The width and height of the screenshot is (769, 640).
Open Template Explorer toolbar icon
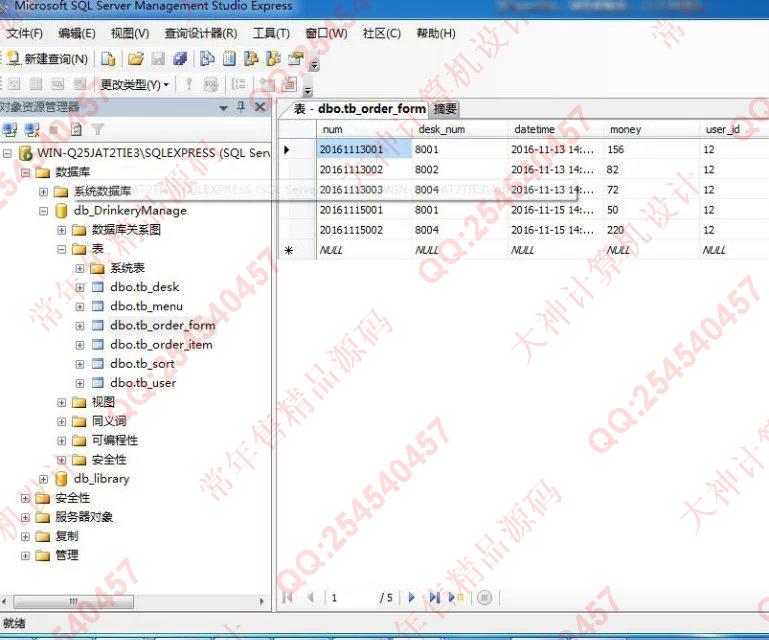pos(273,59)
